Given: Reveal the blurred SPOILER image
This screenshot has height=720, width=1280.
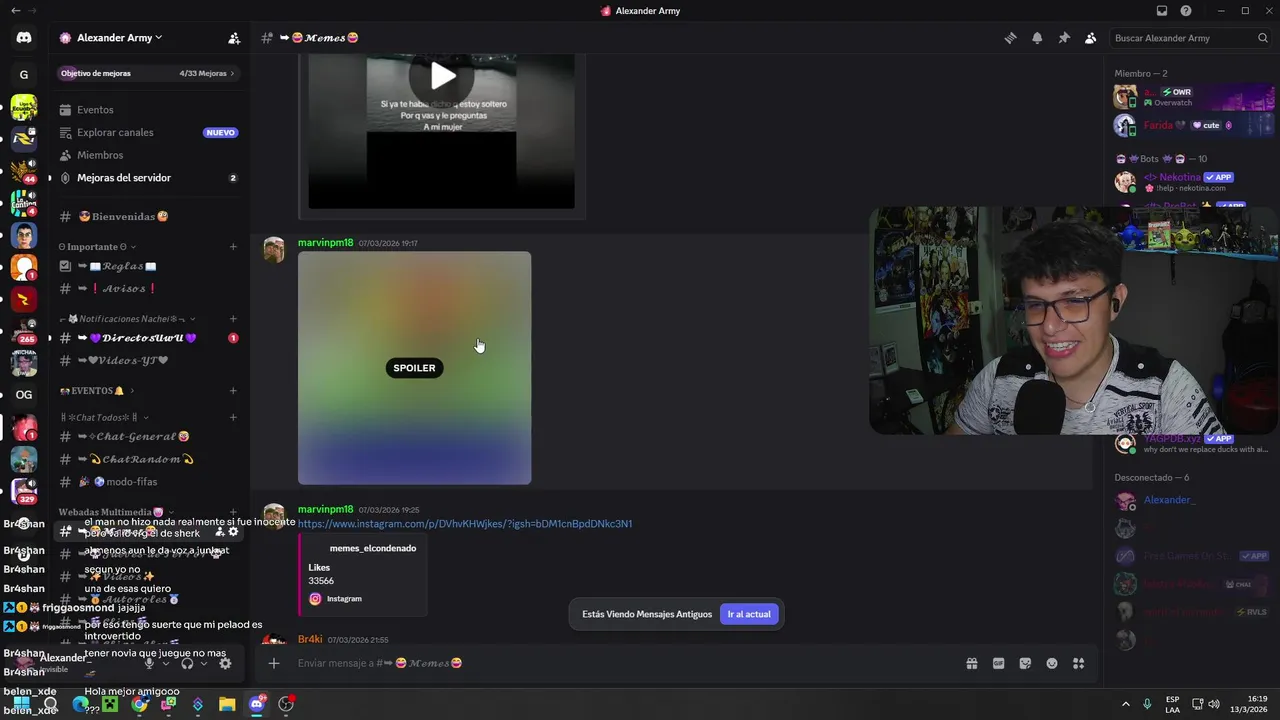Looking at the screenshot, I should [414, 368].
